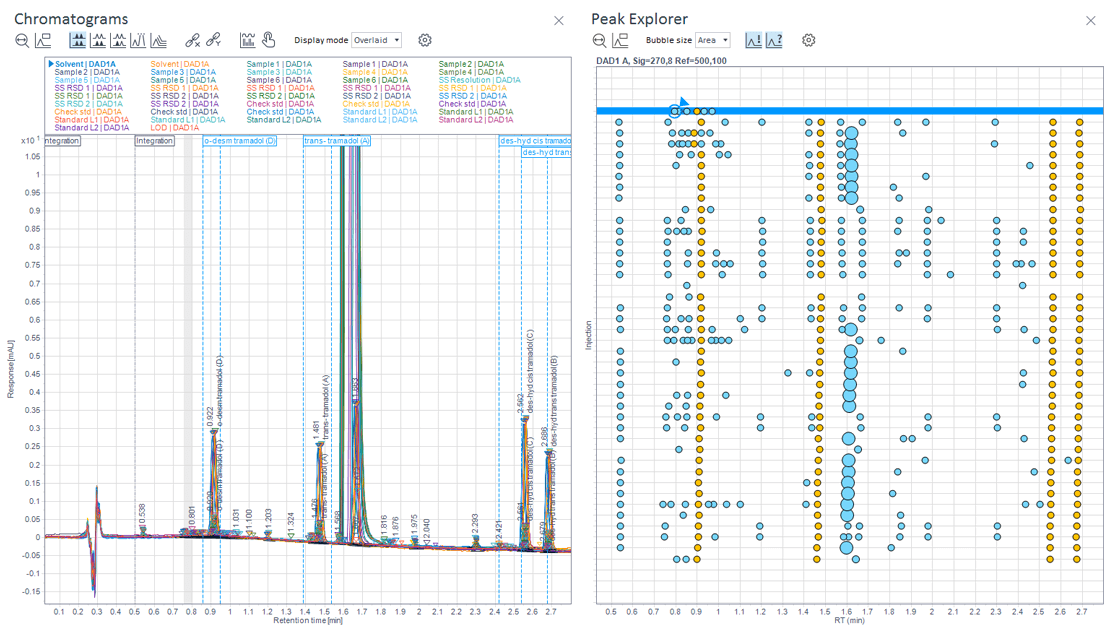Viewport: 1110px width, 630px height.
Task: Toggle chart legend icon in Peak Explorer
Action: click(620, 41)
